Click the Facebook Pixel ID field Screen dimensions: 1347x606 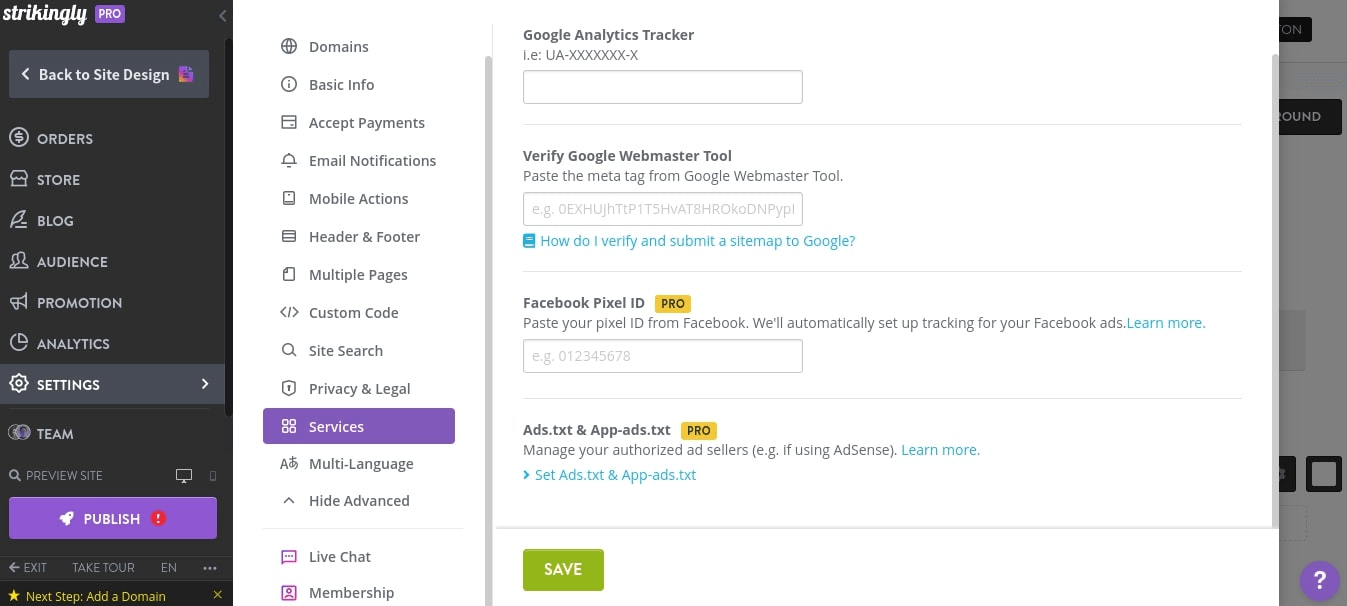click(x=662, y=355)
